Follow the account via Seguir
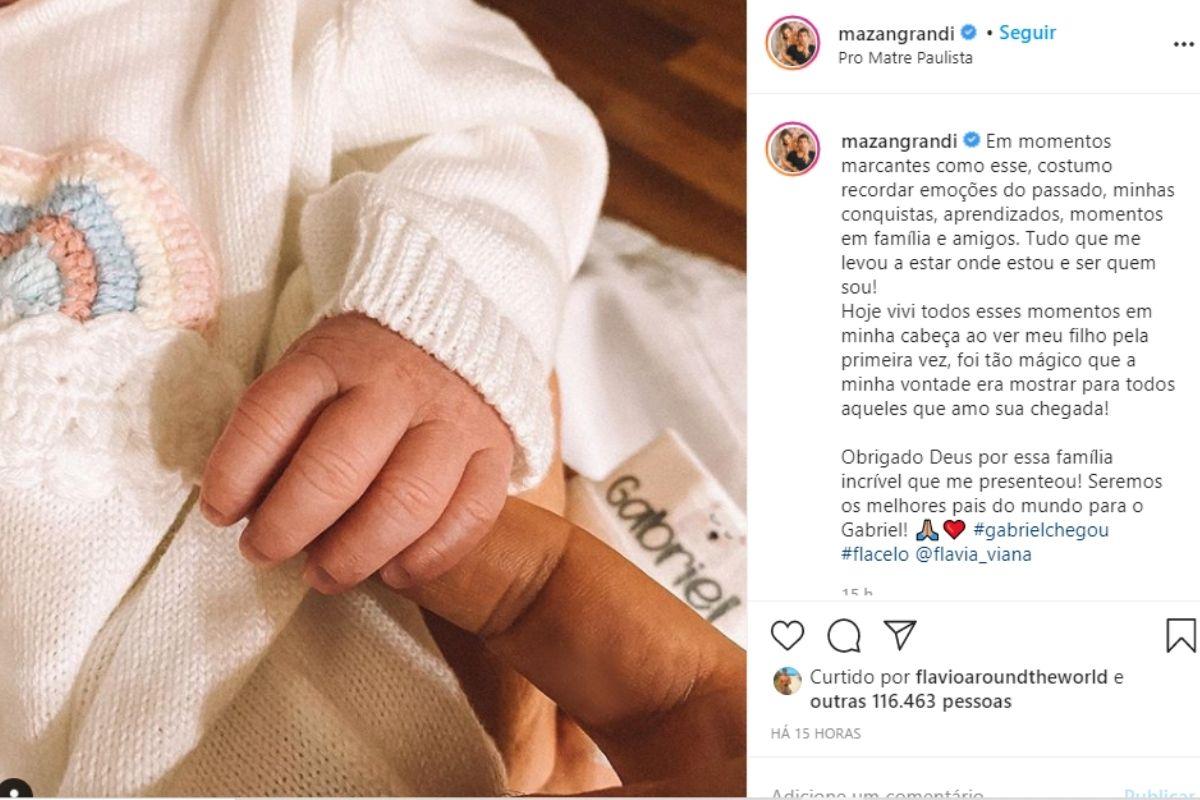The width and height of the screenshot is (1200, 800). pyautogui.click(x=1027, y=33)
